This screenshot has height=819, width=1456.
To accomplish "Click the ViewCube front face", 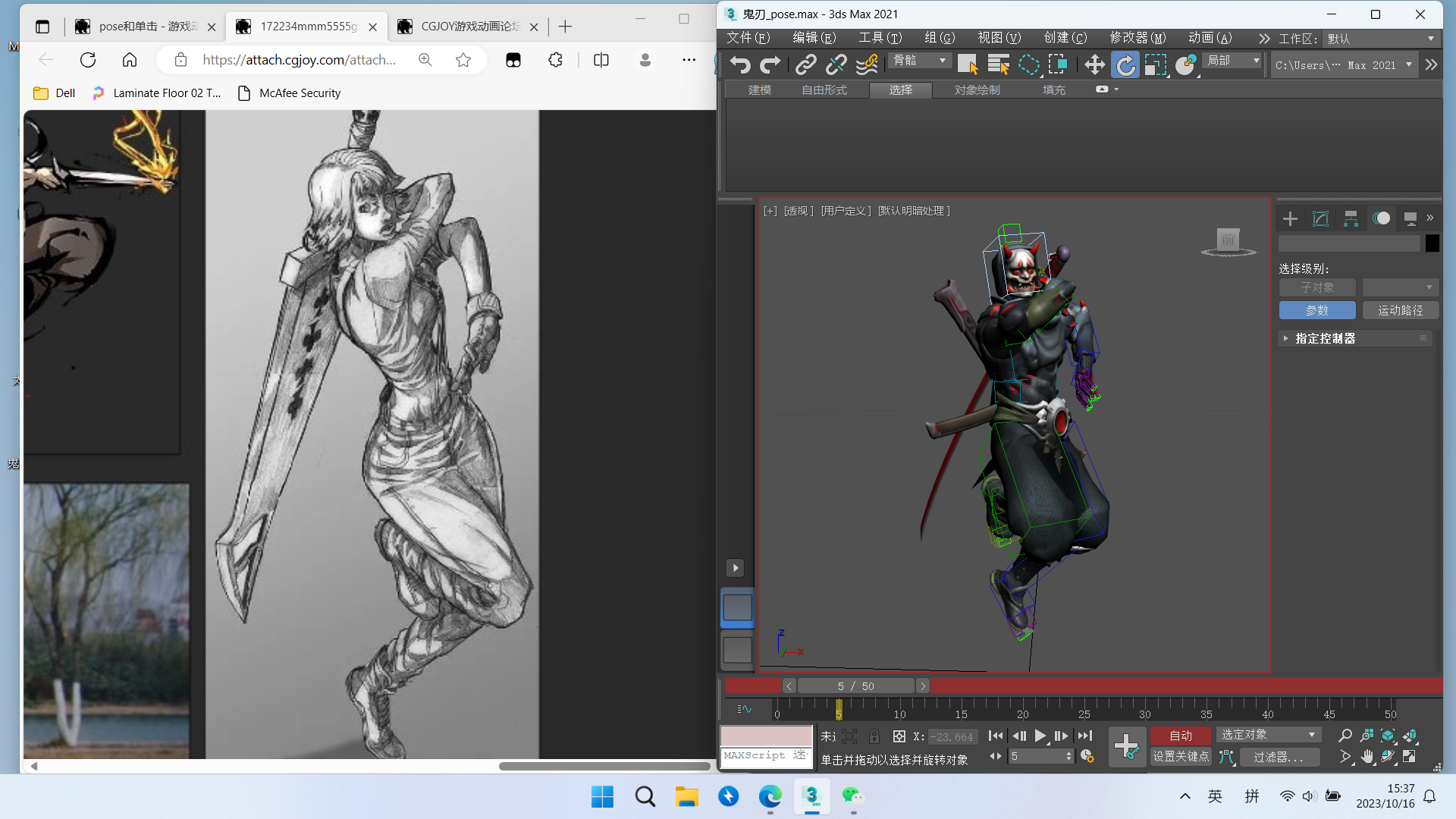I will [x=1228, y=240].
